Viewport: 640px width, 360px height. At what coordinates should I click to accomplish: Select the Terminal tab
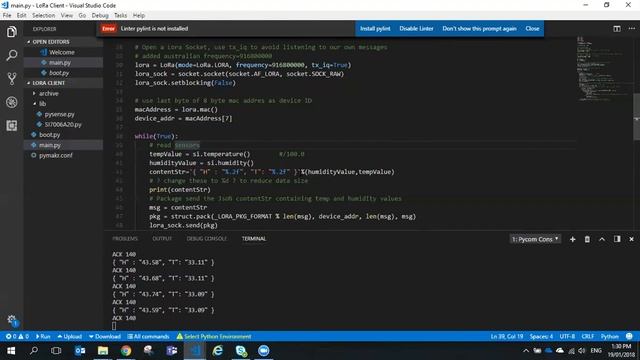253,239
